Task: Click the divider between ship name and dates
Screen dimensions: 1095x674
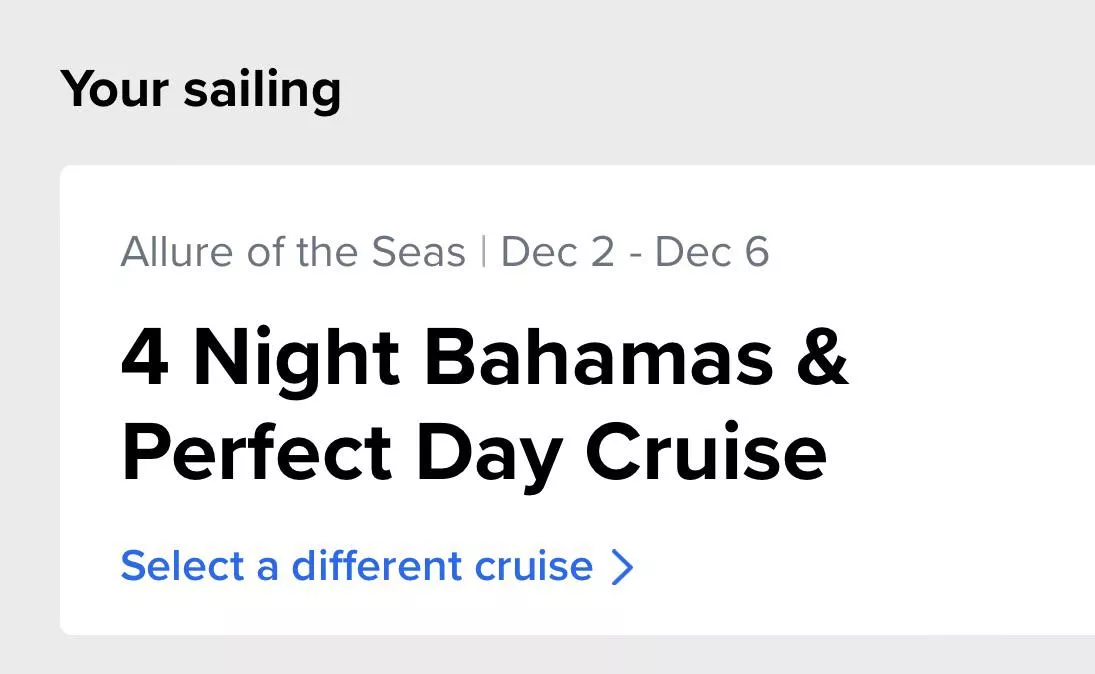Action: coord(483,253)
